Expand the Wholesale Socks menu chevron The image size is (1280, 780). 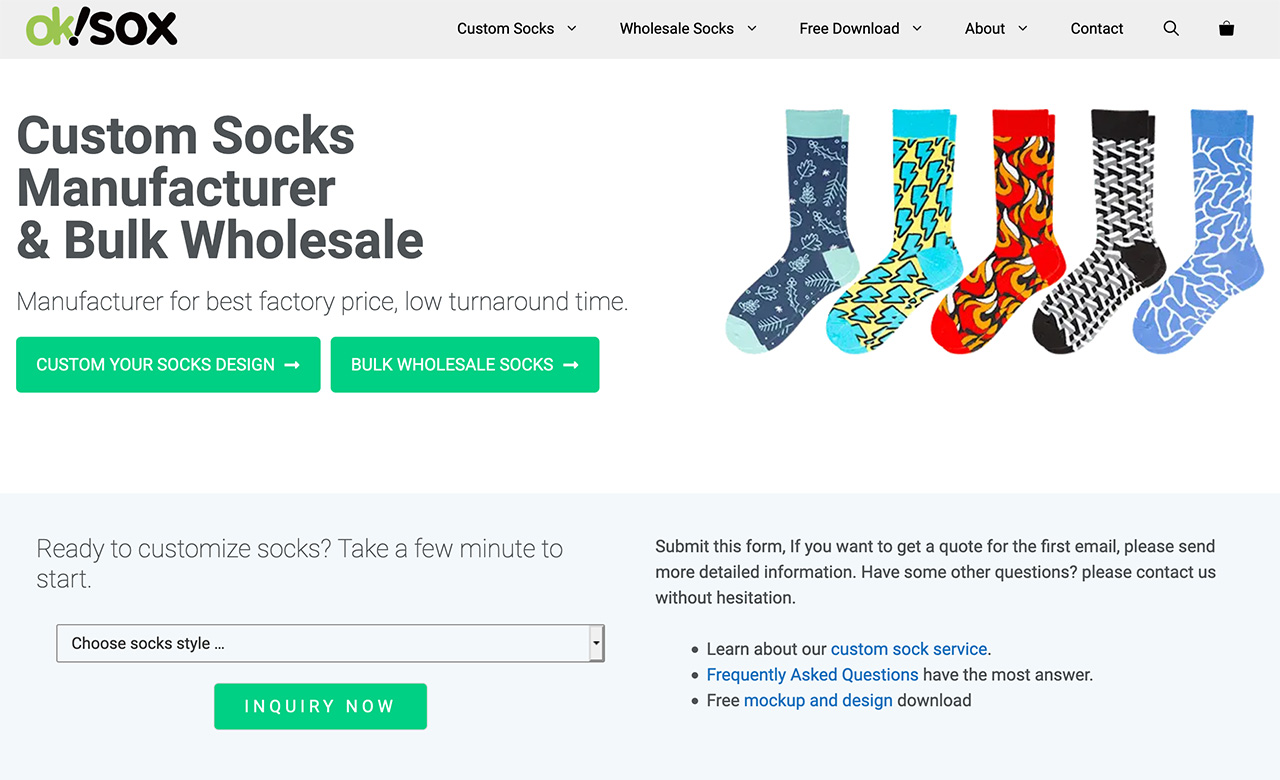752,29
